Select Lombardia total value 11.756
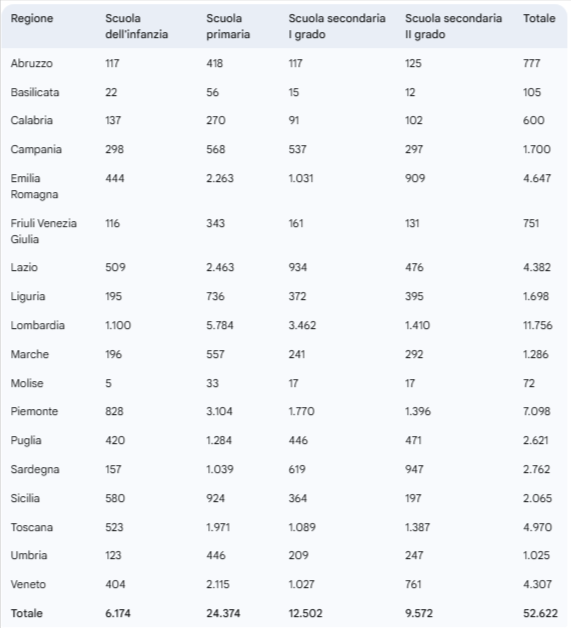This screenshot has width=571, height=628. click(x=537, y=325)
